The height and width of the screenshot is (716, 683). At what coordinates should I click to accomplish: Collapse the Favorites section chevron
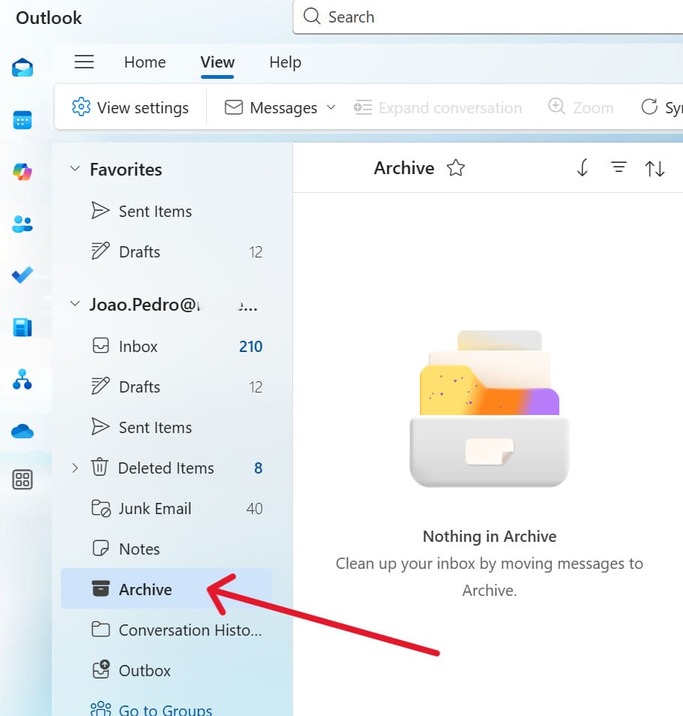[x=75, y=168]
